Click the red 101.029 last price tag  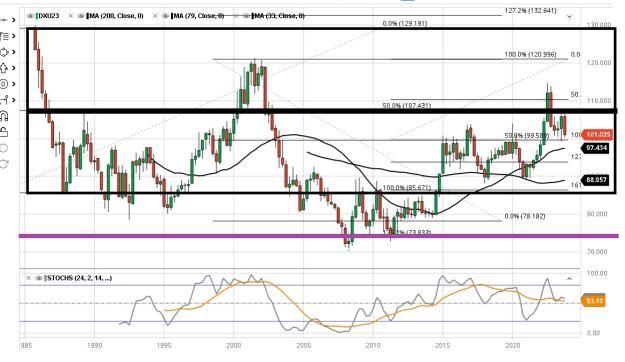[x=597, y=135]
